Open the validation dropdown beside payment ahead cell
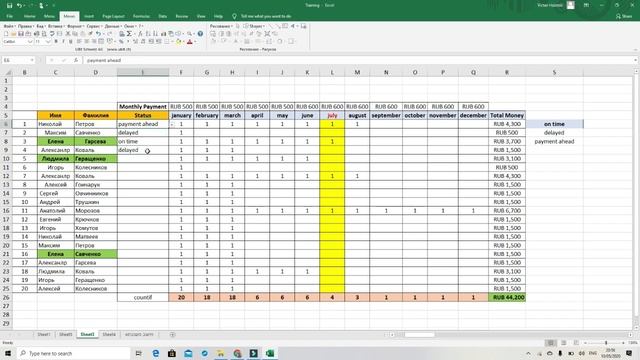640x360 pixels. click(172, 124)
